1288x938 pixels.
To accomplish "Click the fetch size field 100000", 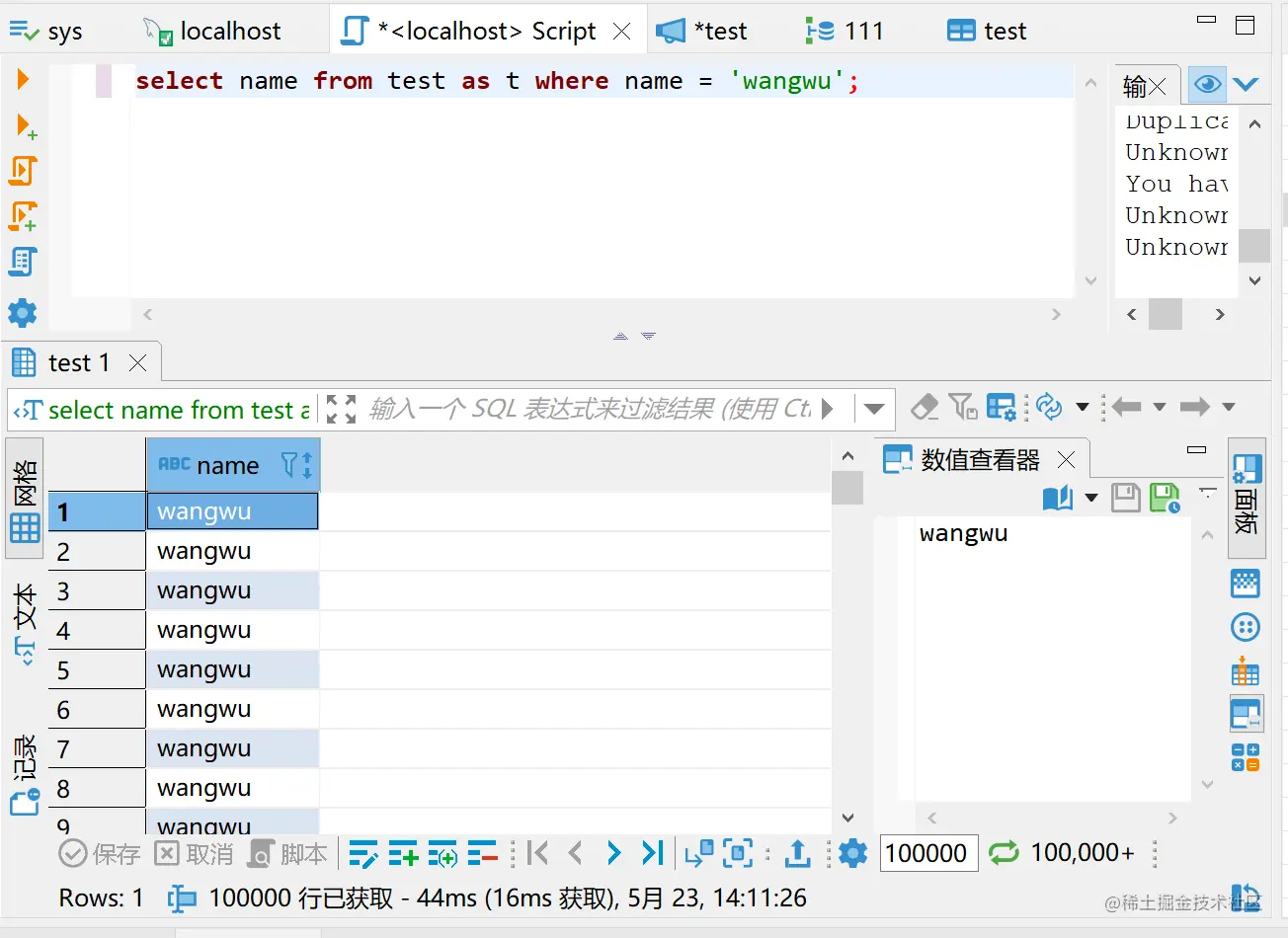I will [928, 853].
